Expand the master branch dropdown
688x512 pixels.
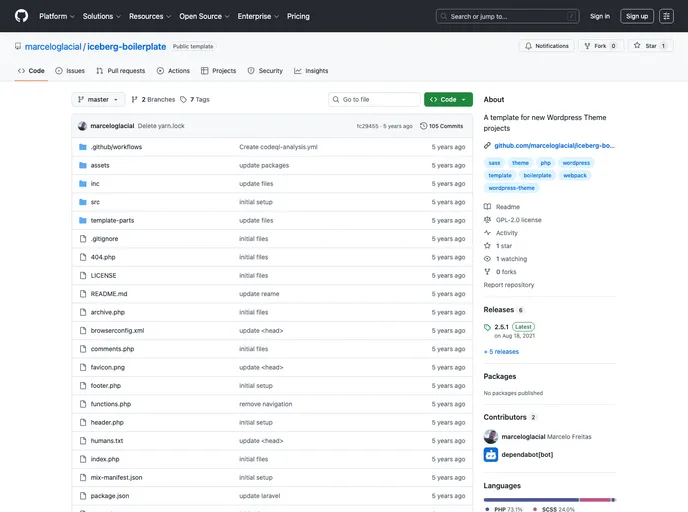coord(99,100)
